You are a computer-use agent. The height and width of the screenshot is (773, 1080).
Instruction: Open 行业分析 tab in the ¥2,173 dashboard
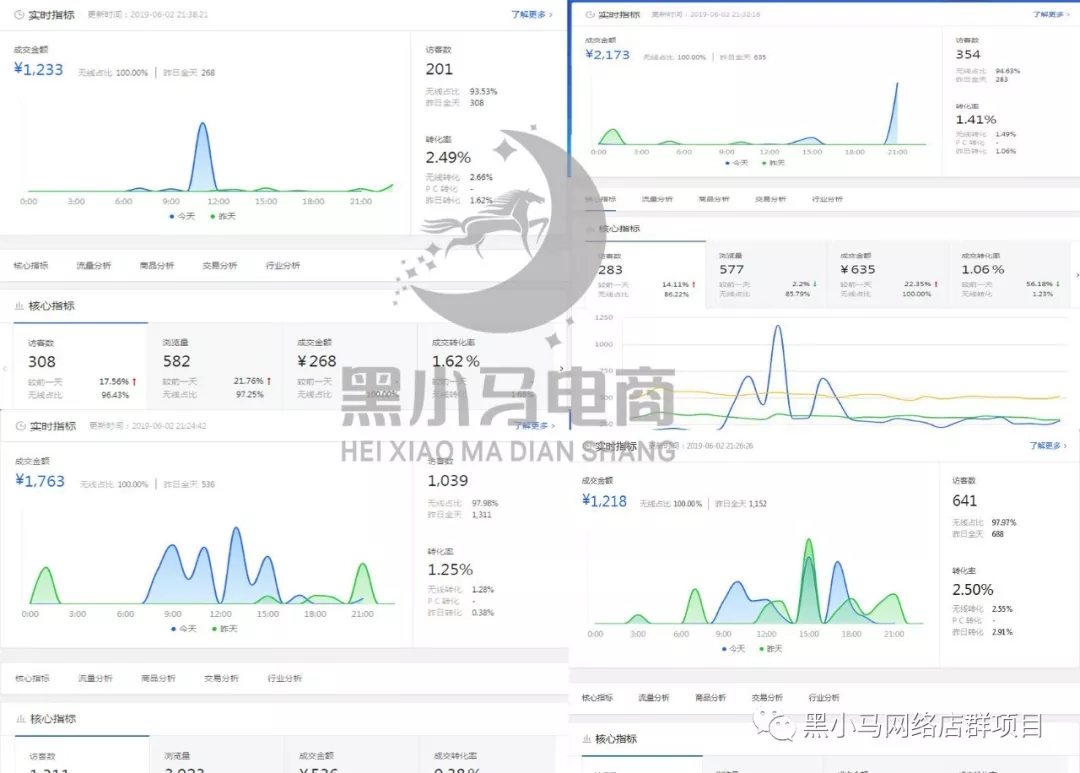click(x=827, y=199)
